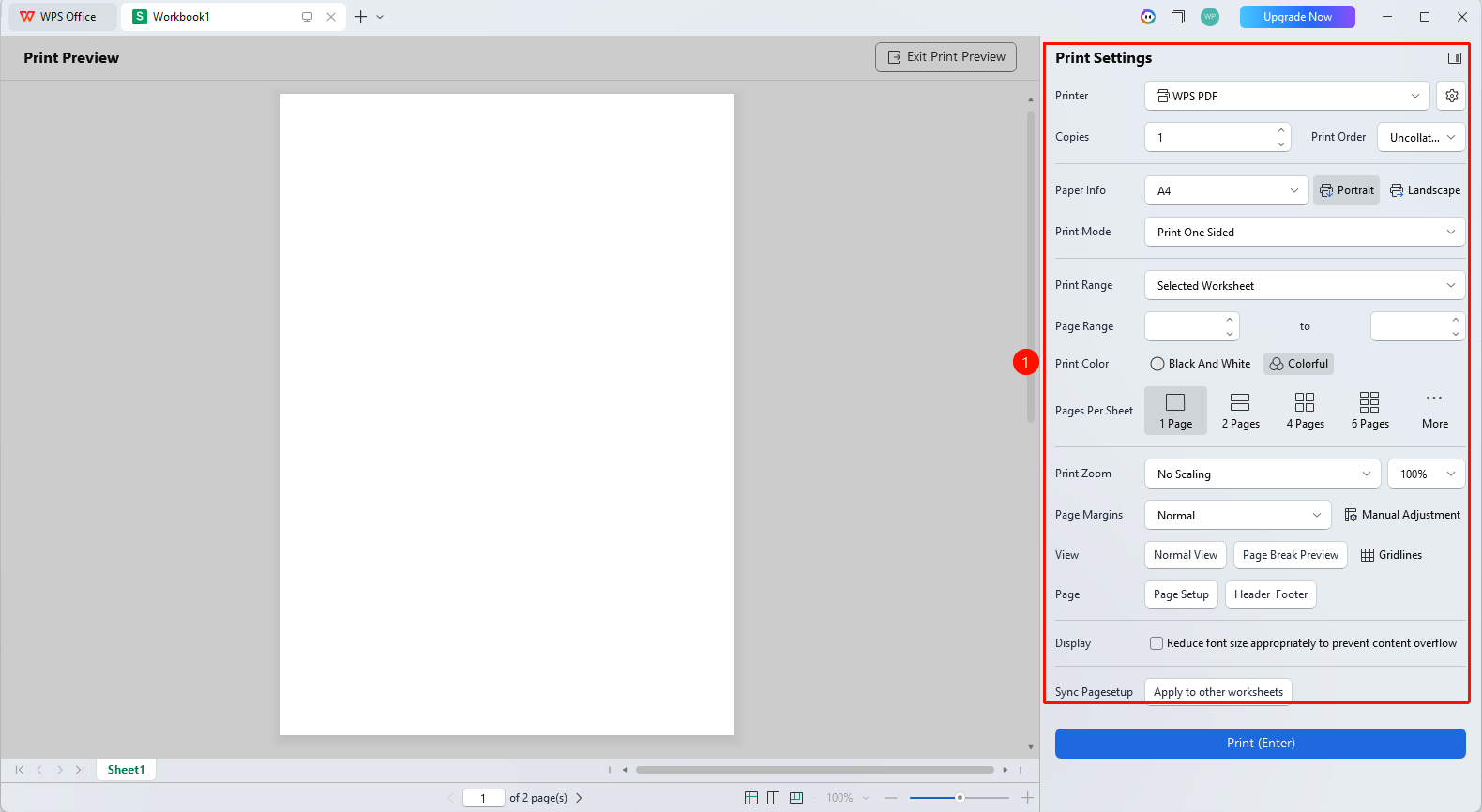Select Black And White print color
Image resolution: width=1482 pixels, height=812 pixels.
(x=1201, y=364)
